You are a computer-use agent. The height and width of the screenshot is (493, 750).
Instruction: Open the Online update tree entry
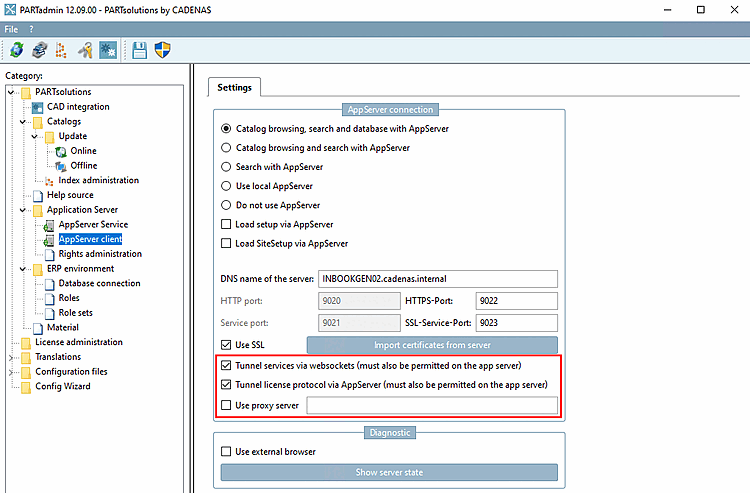coord(83,151)
